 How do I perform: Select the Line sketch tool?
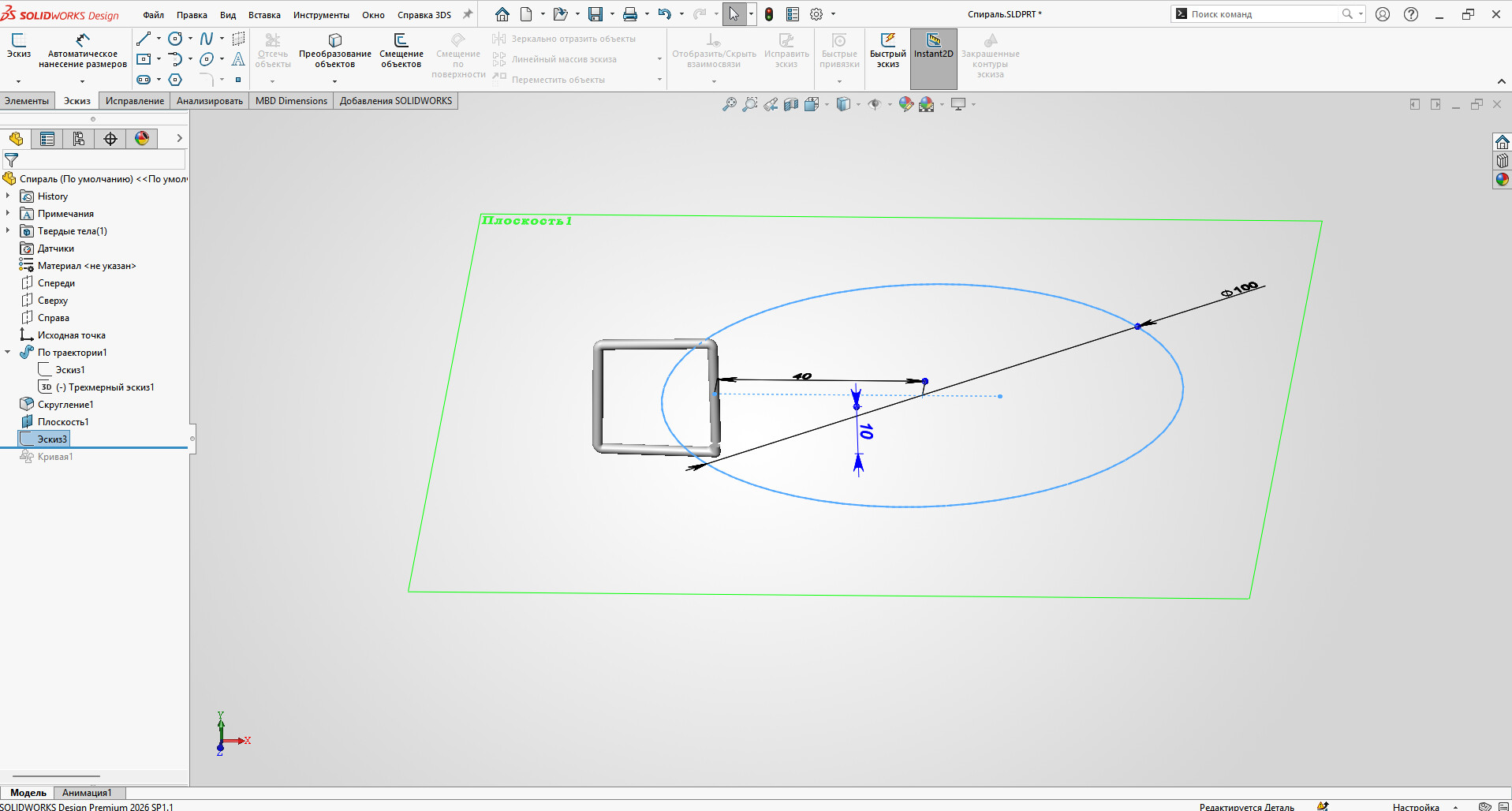144,39
